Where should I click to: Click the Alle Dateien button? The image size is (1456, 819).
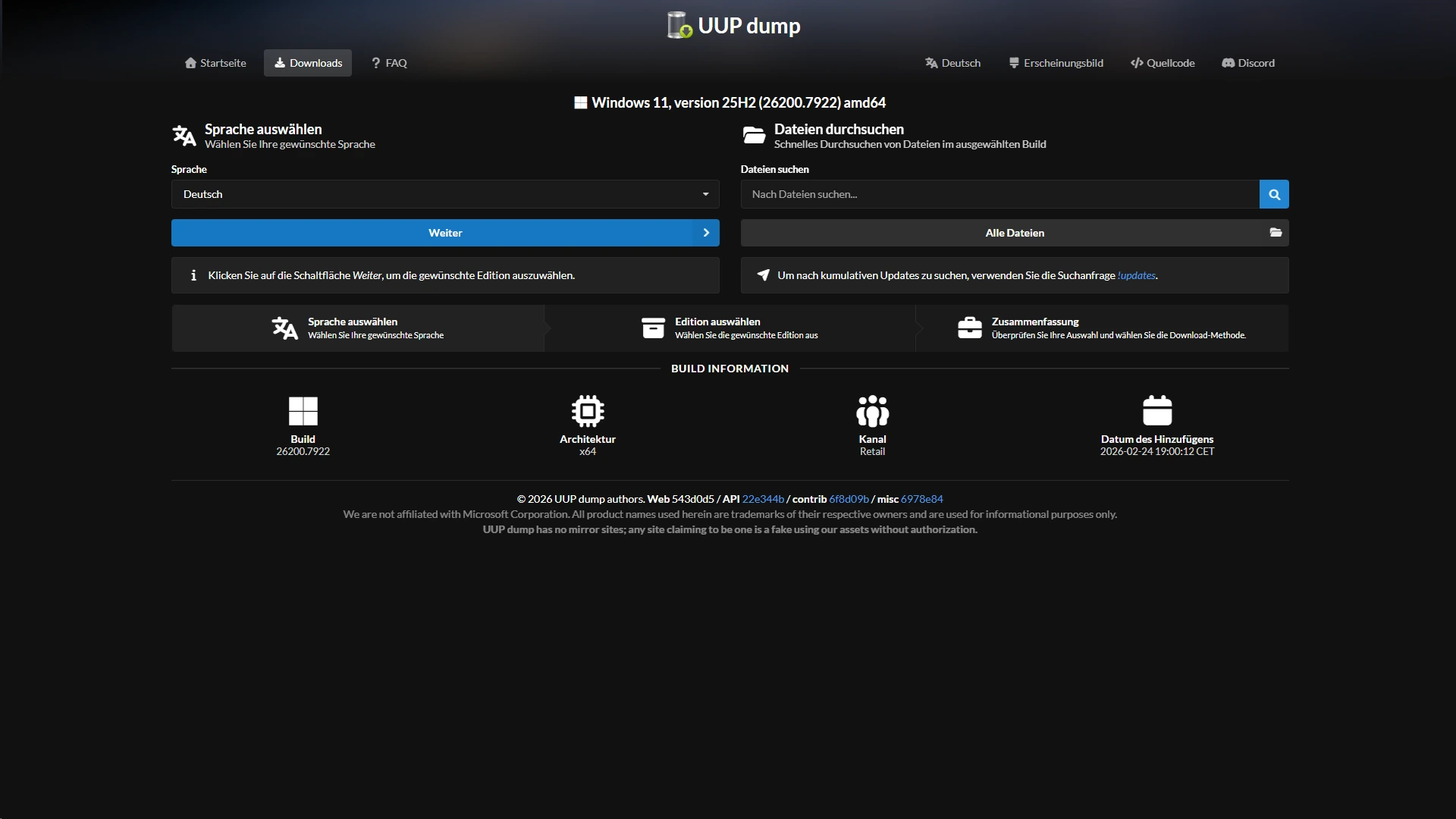click(x=1015, y=233)
